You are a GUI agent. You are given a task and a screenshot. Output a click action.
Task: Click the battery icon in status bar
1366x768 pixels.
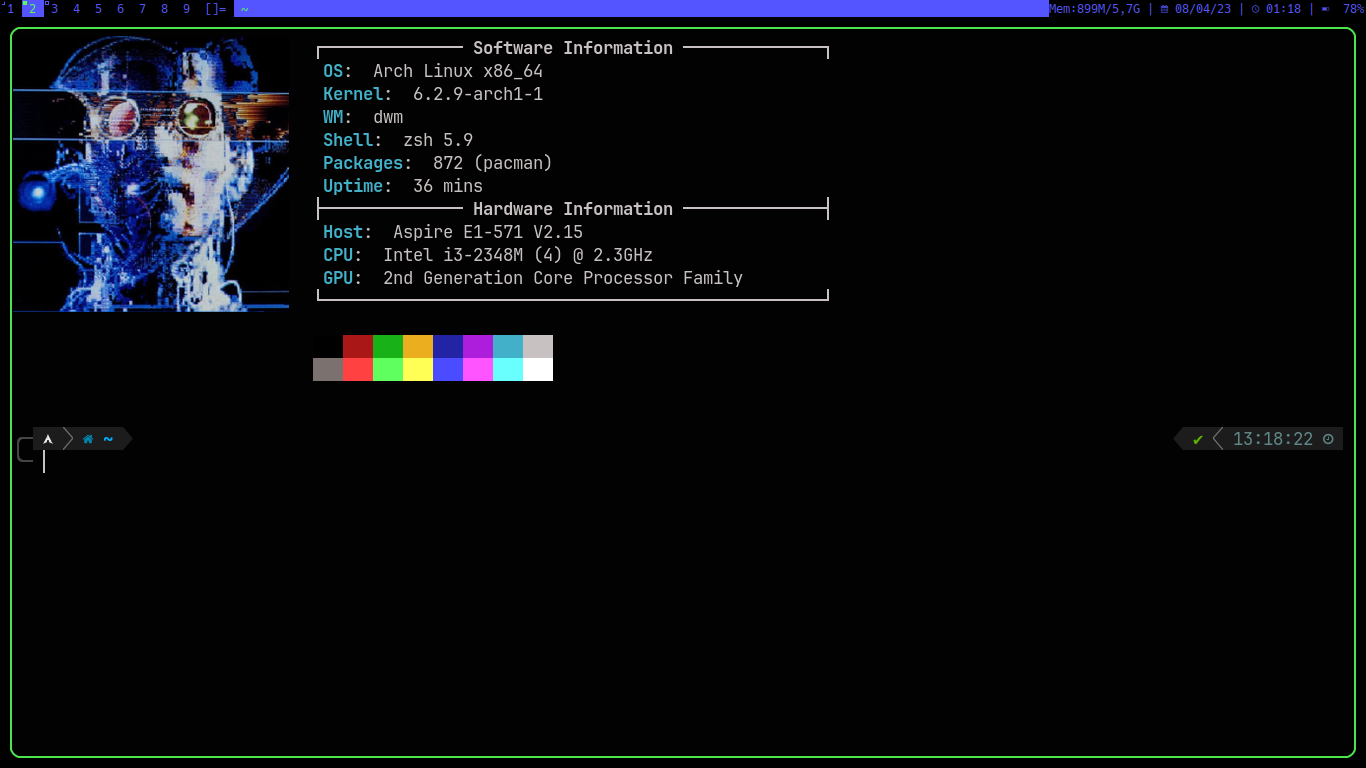pos(1325,9)
